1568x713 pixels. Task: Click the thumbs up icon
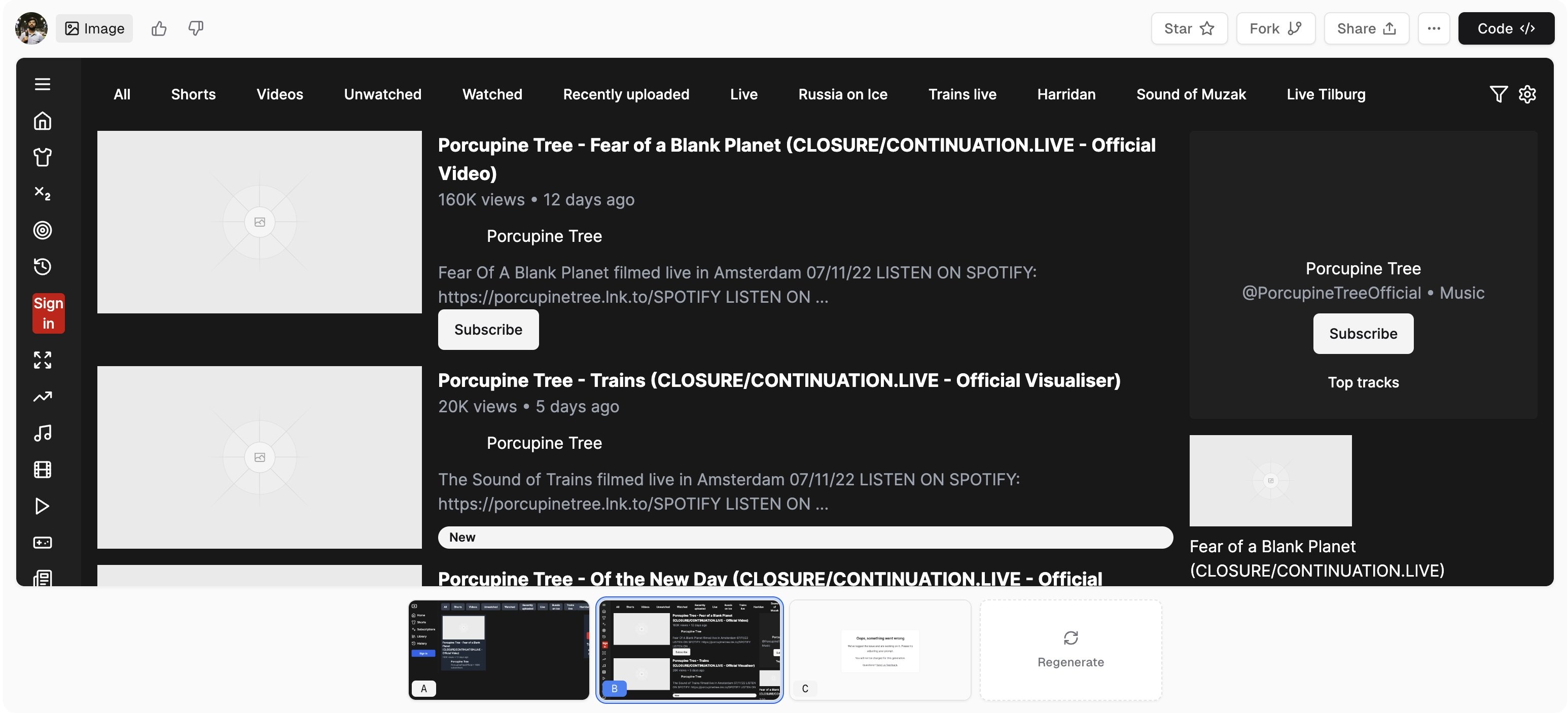click(159, 28)
